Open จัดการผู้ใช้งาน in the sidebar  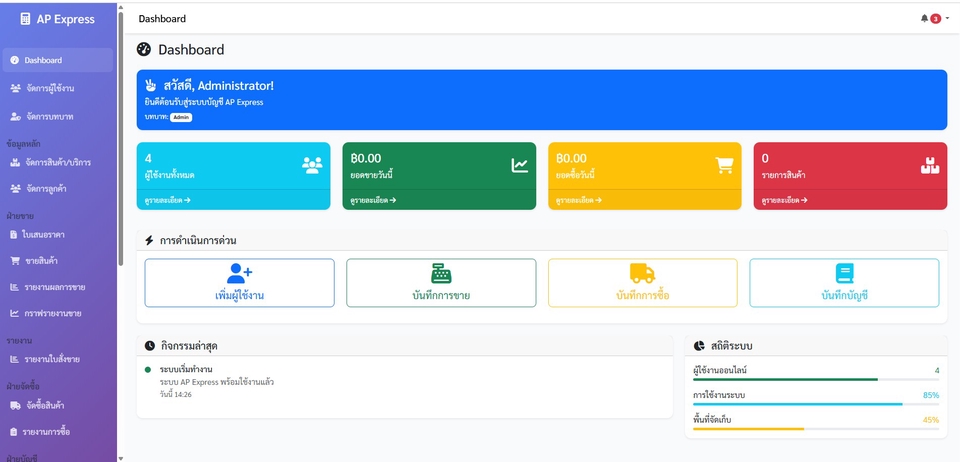coord(49,88)
